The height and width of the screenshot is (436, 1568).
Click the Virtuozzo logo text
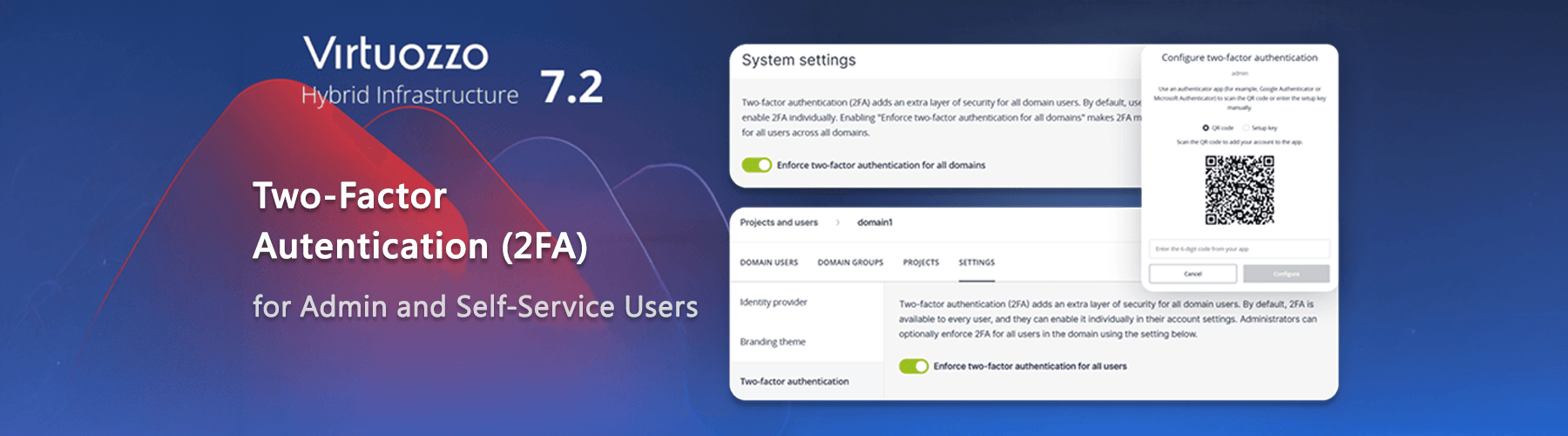click(396, 54)
